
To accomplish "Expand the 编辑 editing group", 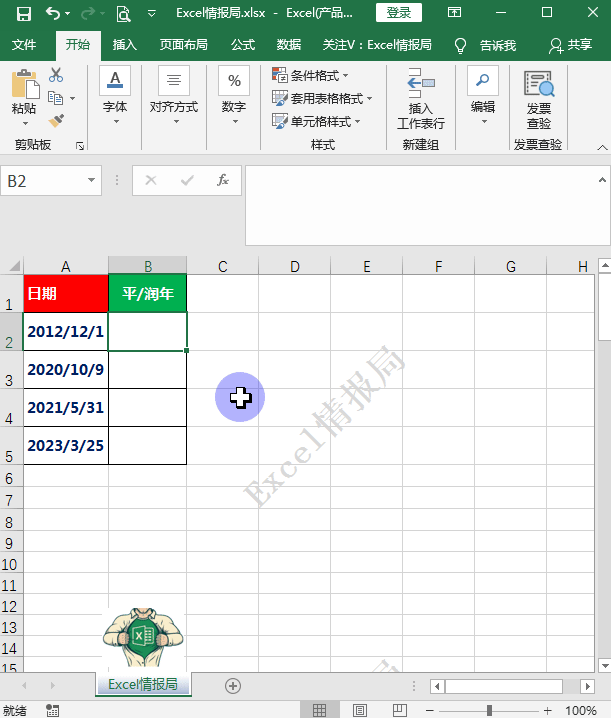I will coord(483,95).
